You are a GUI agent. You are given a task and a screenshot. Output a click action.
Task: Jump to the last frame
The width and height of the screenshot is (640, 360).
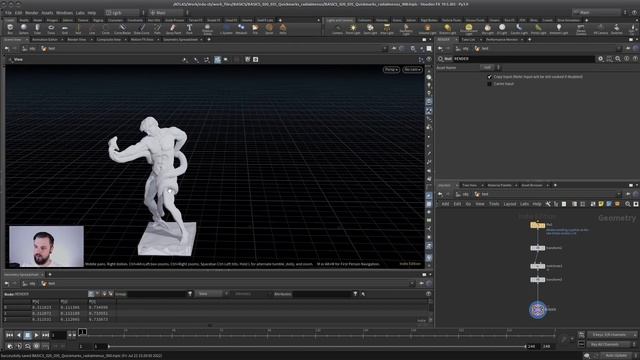coord(45,335)
